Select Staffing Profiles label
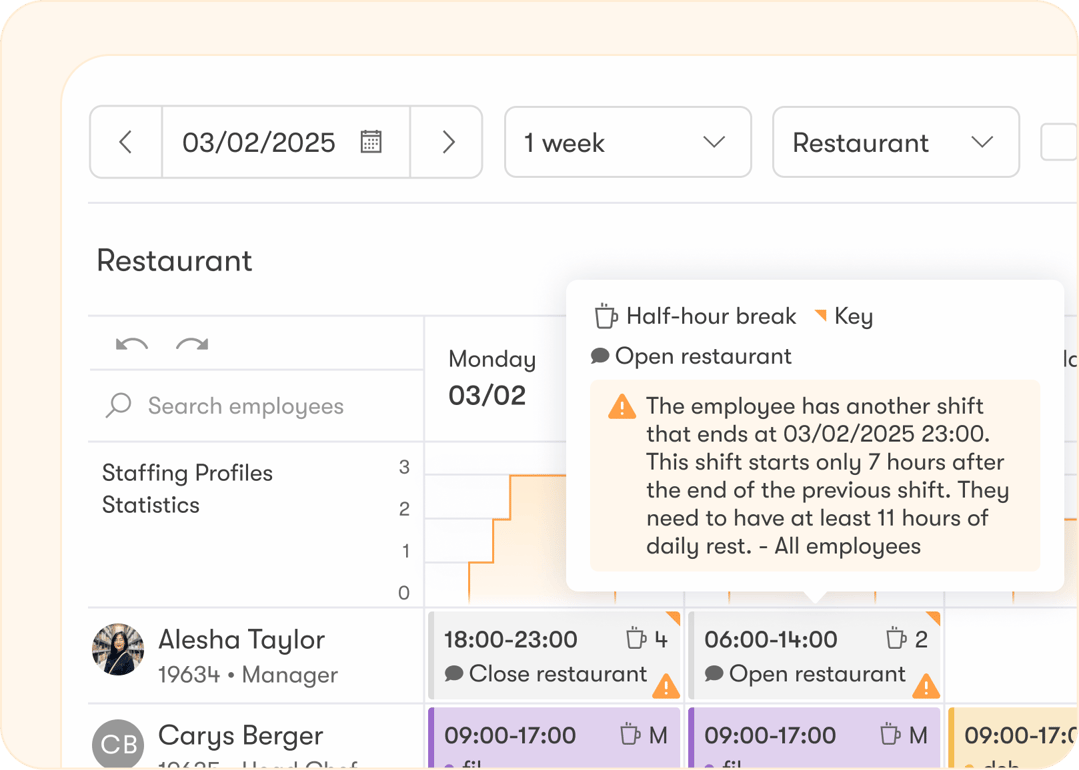 [x=187, y=473]
